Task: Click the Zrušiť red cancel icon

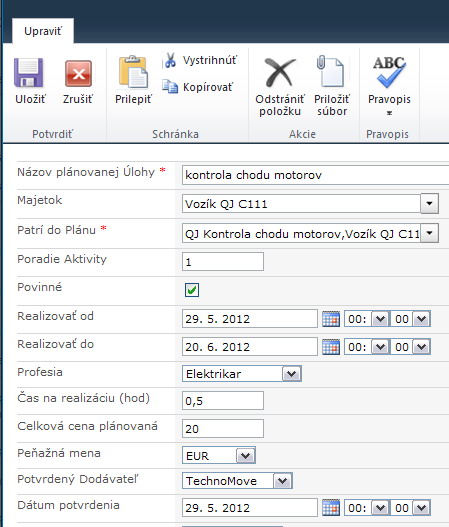Action: 78,73
